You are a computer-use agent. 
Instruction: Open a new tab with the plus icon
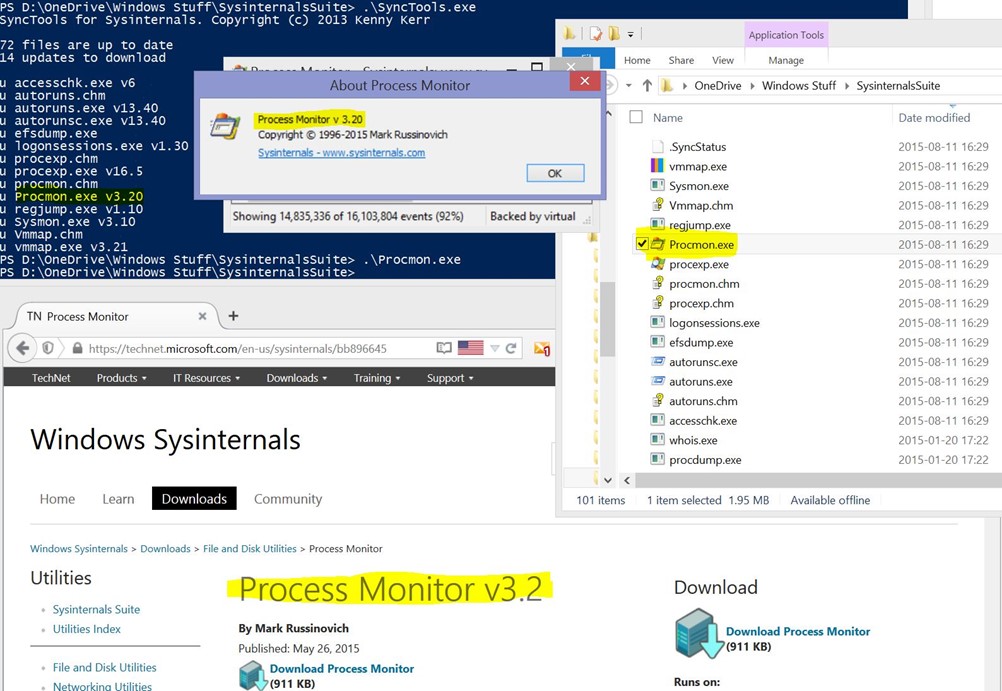pyautogui.click(x=234, y=316)
